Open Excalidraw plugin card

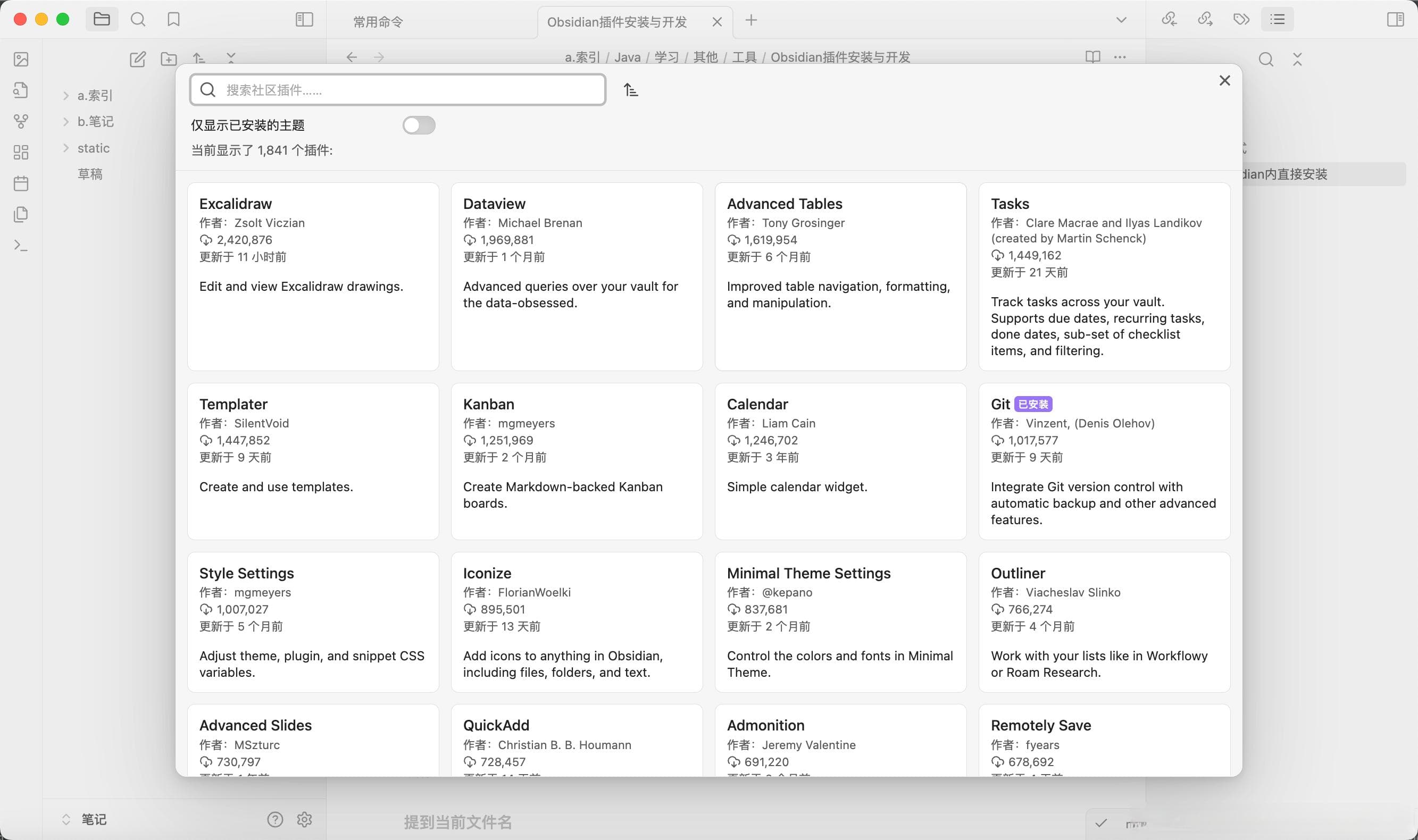coord(313,277)
